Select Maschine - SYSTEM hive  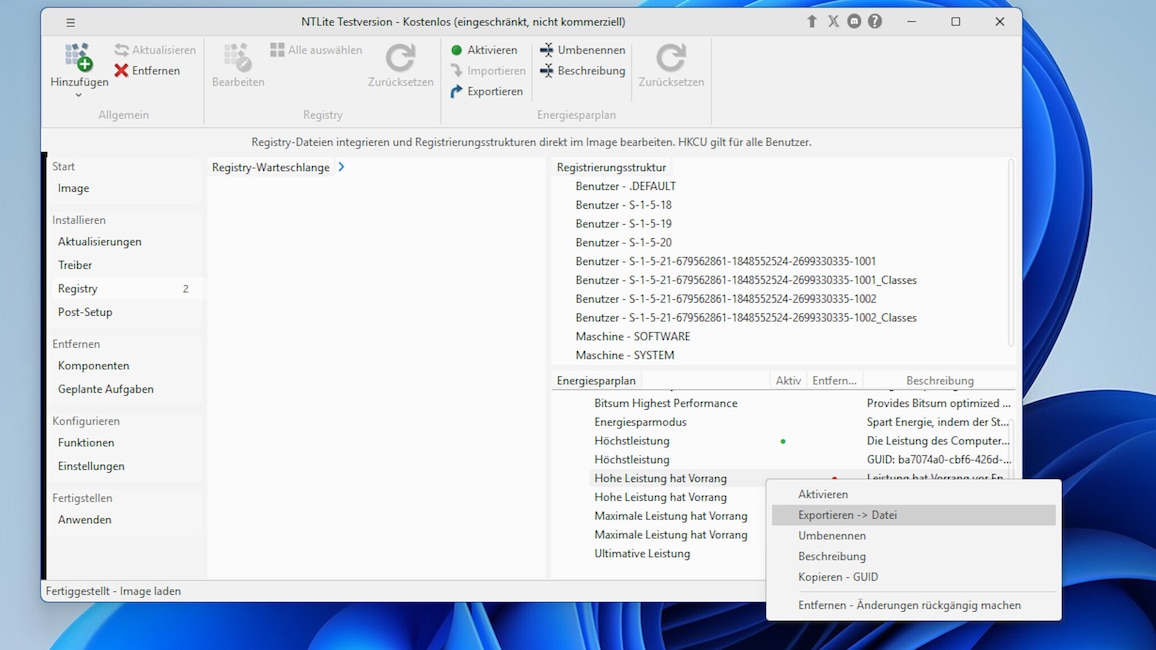tap(624, 355)
